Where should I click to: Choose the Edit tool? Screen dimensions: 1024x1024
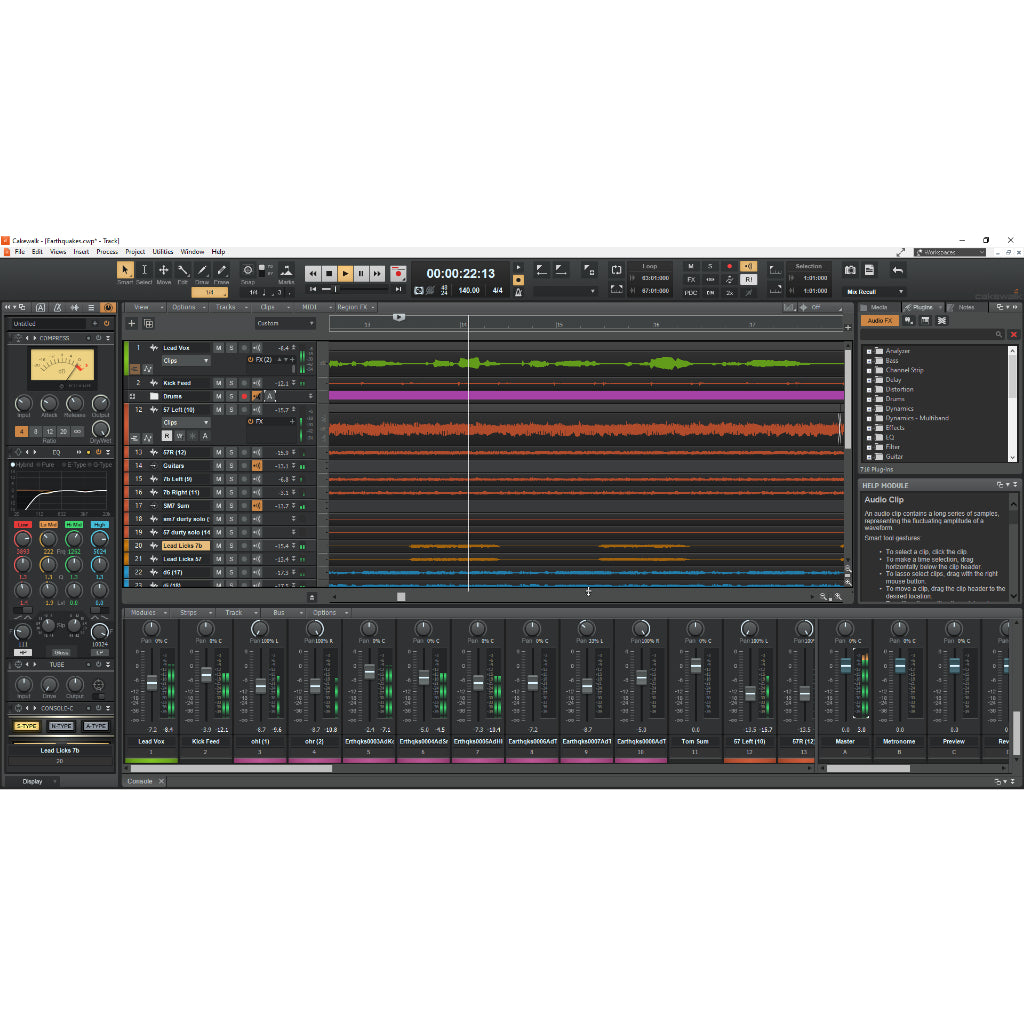[x=183, y=270]
